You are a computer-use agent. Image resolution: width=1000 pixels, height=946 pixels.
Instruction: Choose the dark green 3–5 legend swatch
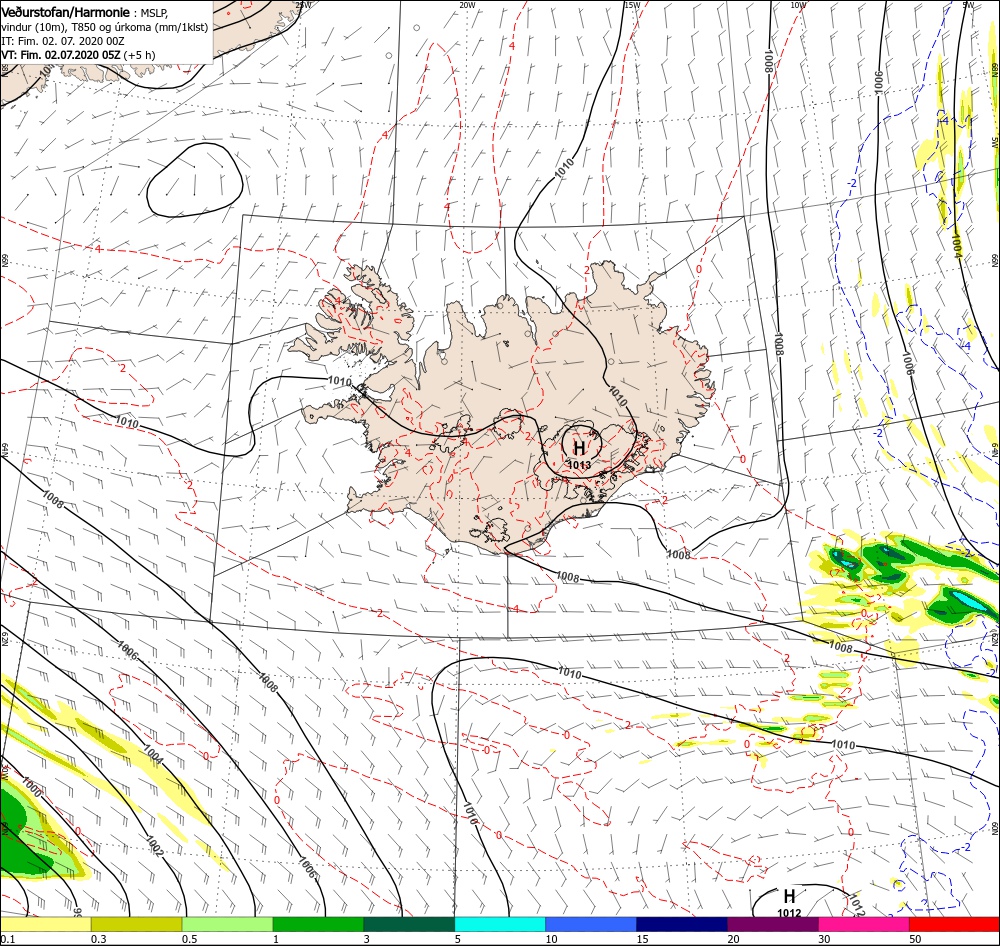409,924
